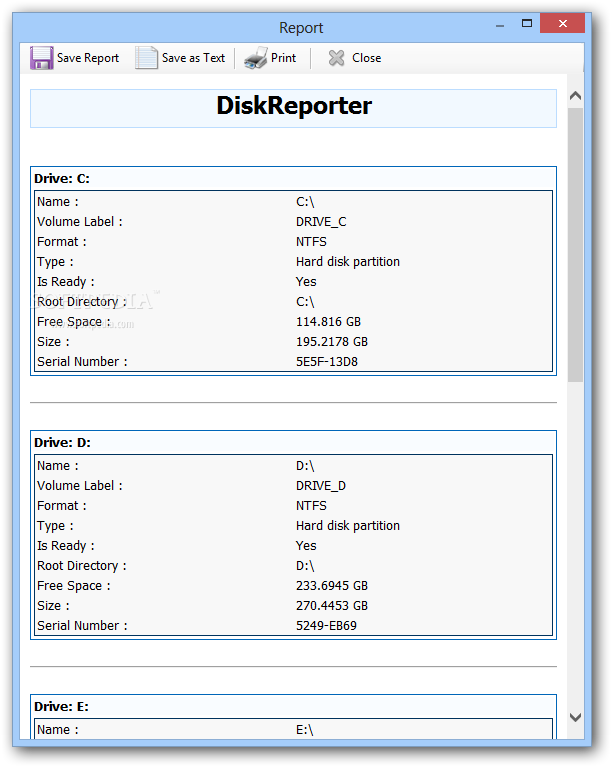Screen dimensions: 612x767
Task: Click Drive D's 'Hard disk partition' type value
Action: coord(348,526)
